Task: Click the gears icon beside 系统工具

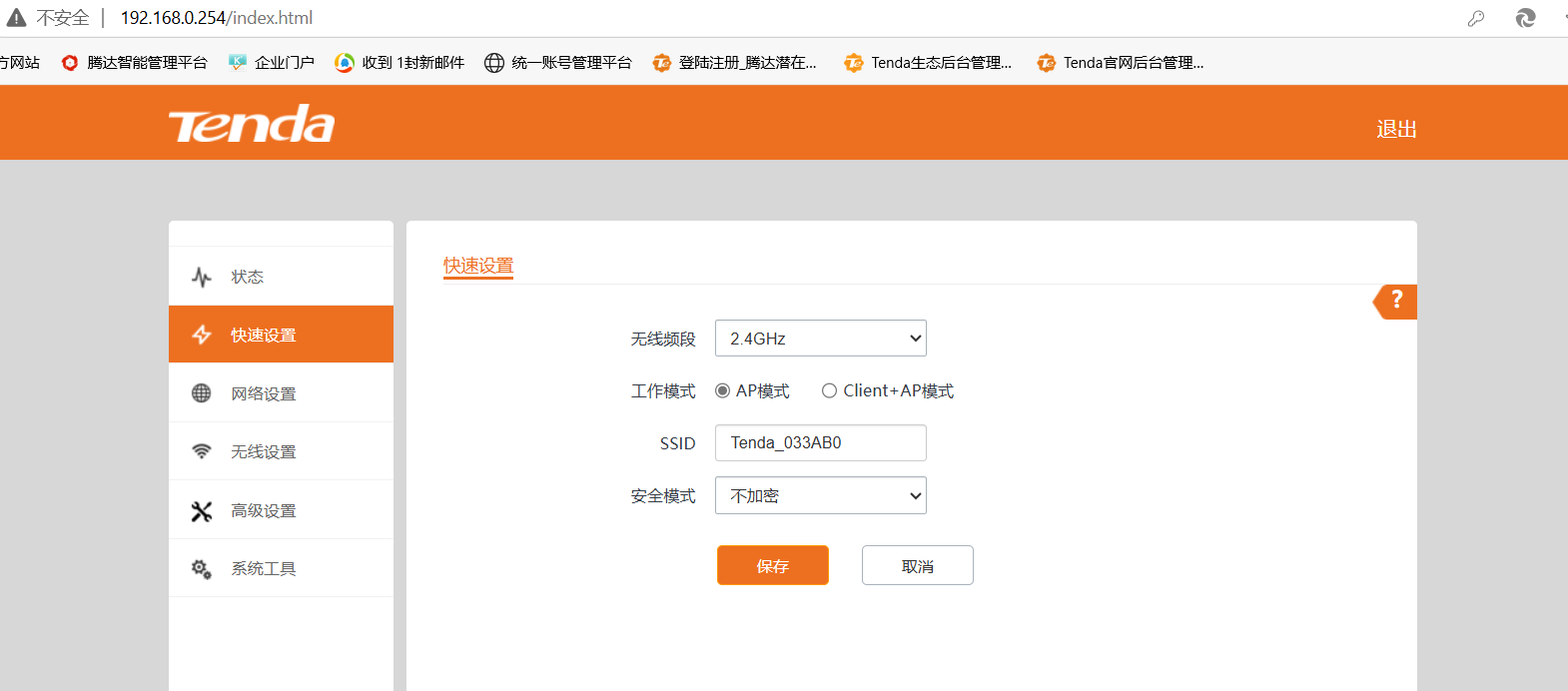Action: 202,569
